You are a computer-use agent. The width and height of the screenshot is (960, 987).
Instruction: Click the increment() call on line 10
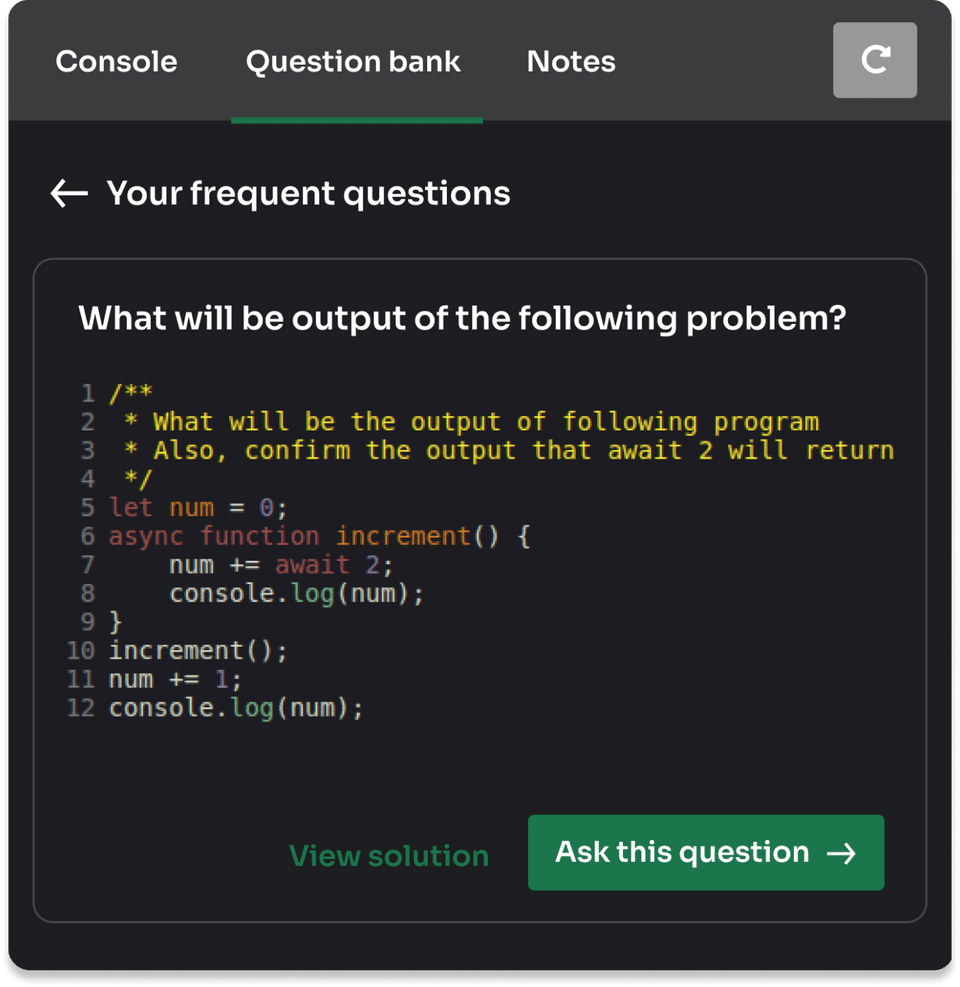click(198, 651)
